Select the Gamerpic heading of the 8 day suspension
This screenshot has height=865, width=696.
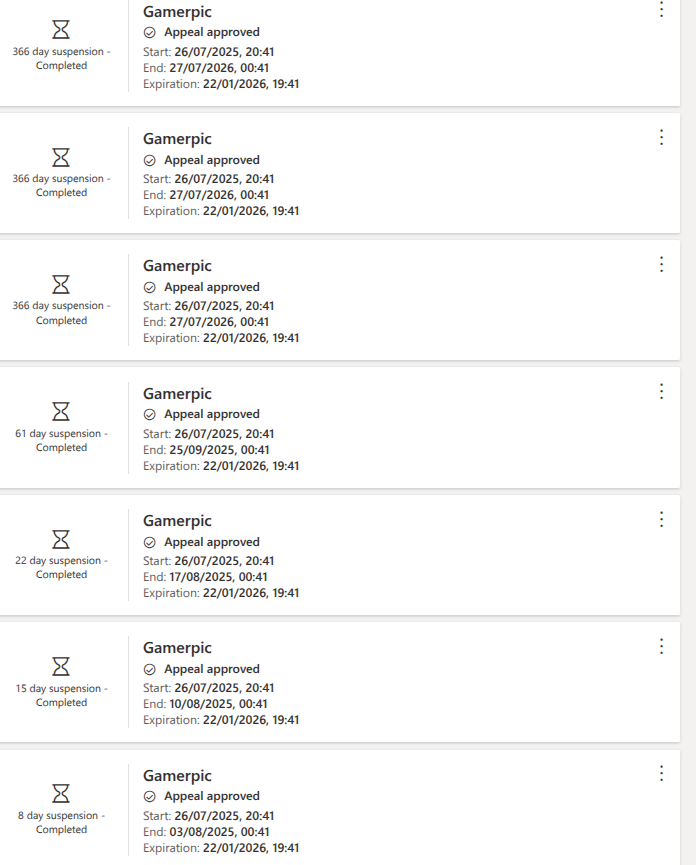pos(177,776)
